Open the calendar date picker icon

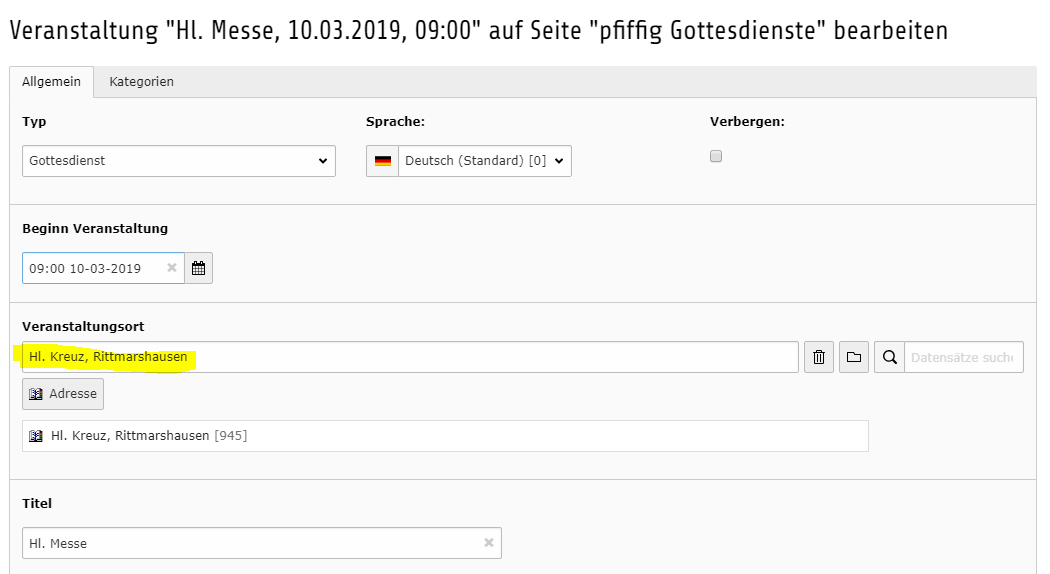(198, 268)
